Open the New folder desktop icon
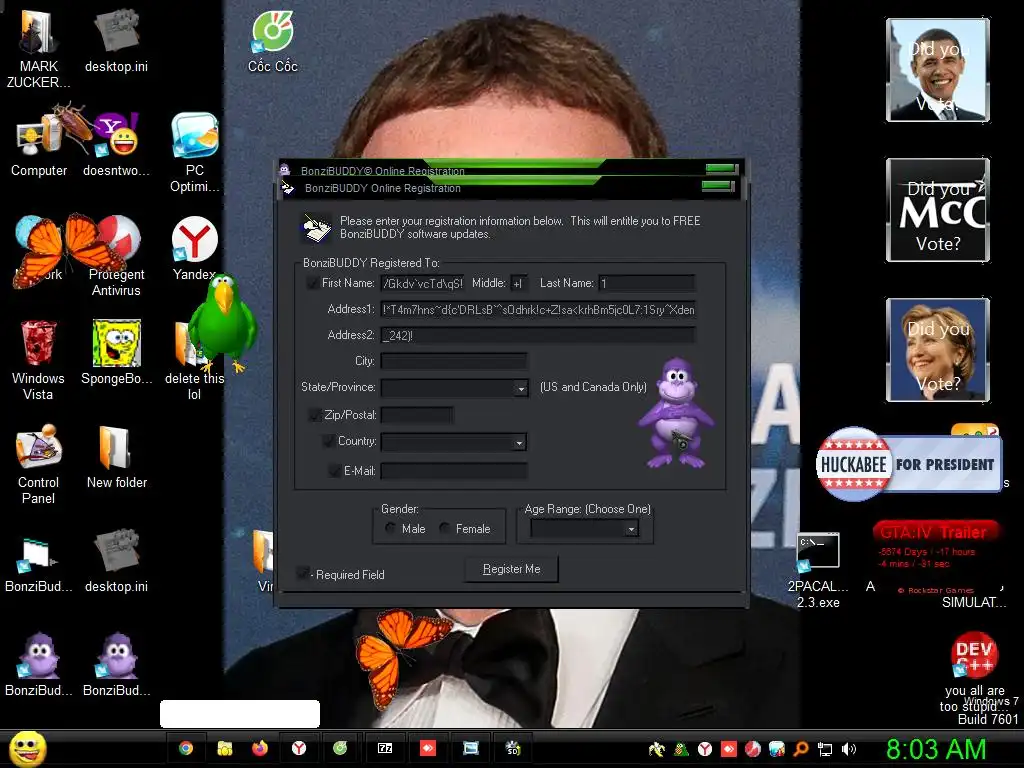 [116, 457]
